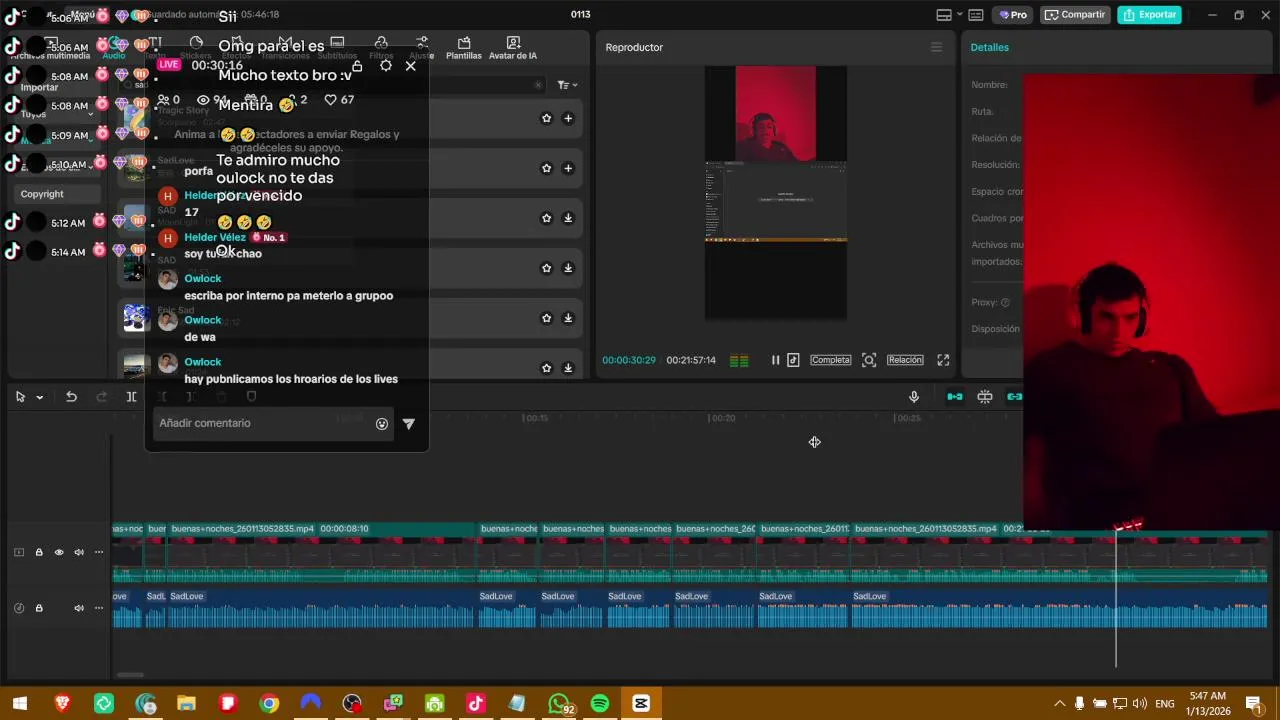Favorite the Tragic Story track
The height and width of the screenshot is (720, 1280).
tap(546, 118)
